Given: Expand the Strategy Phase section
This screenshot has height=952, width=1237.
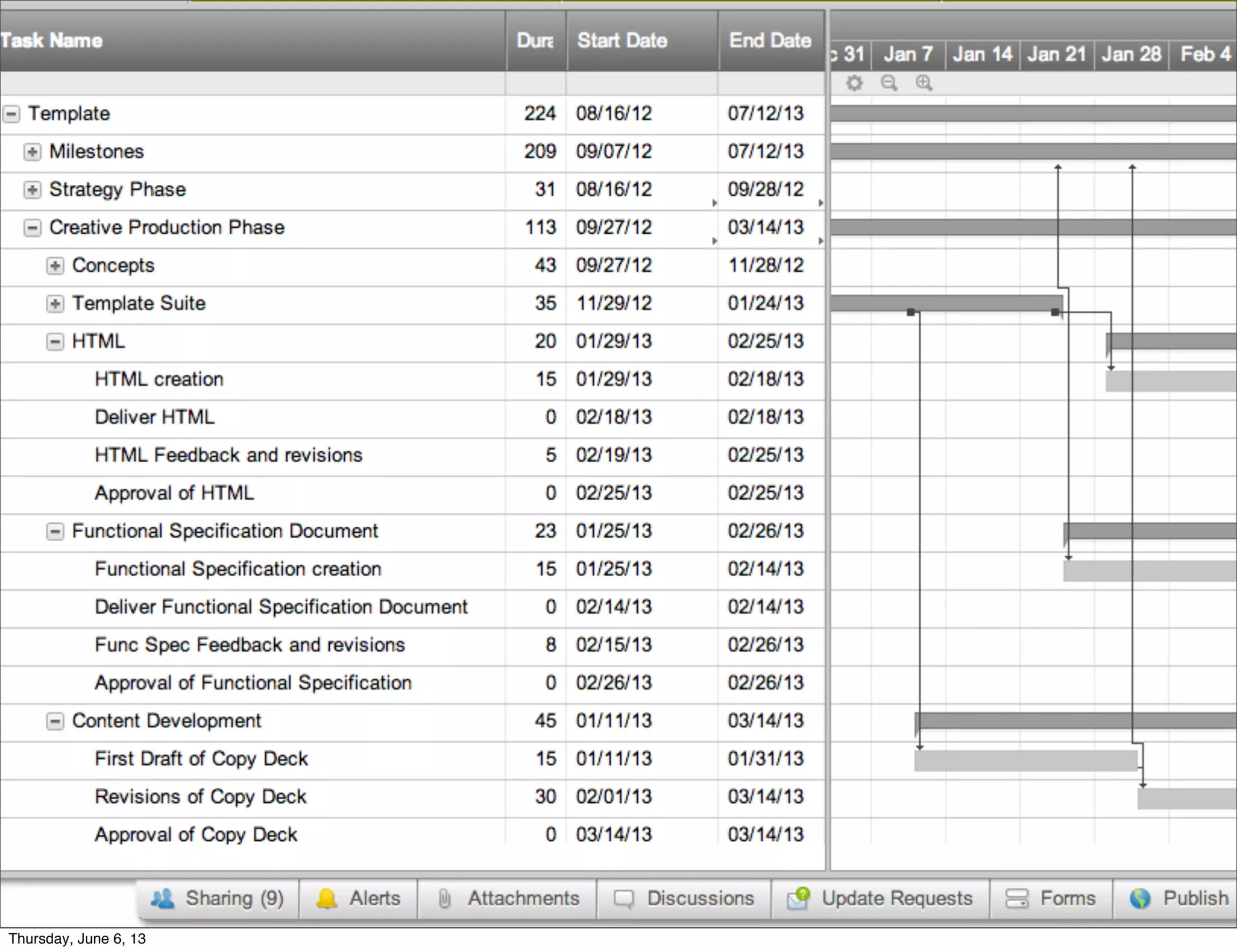Looking at the screenshot, I should tap(32, 190).
